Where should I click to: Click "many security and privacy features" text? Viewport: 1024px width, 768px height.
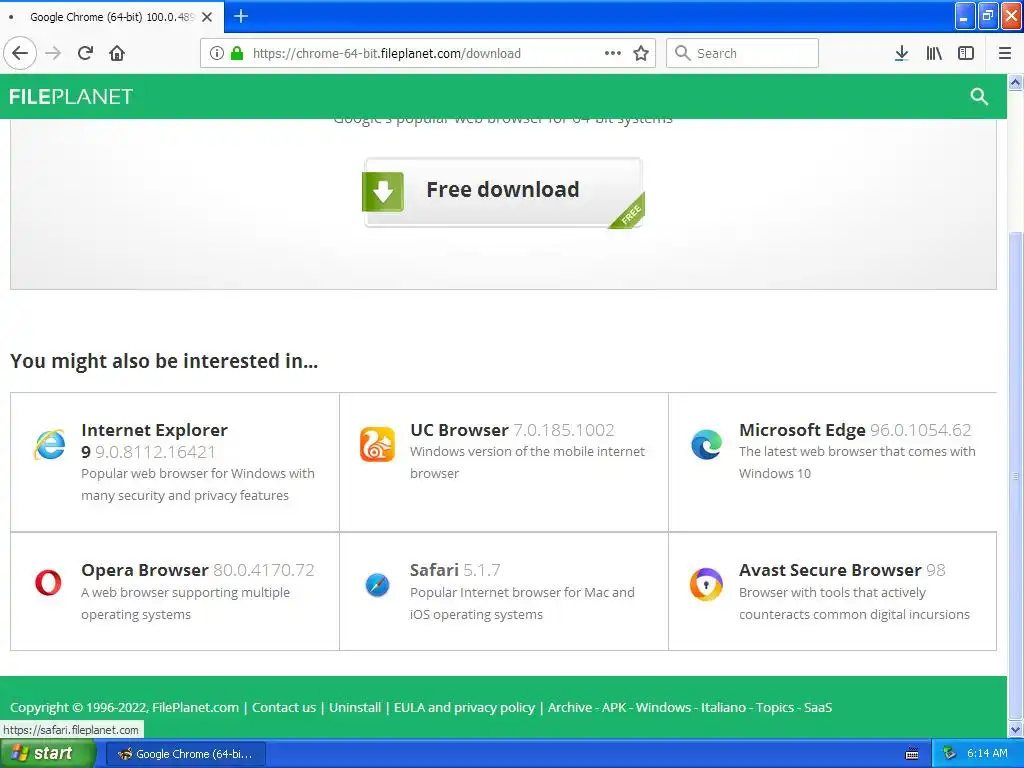pos(185,496)
